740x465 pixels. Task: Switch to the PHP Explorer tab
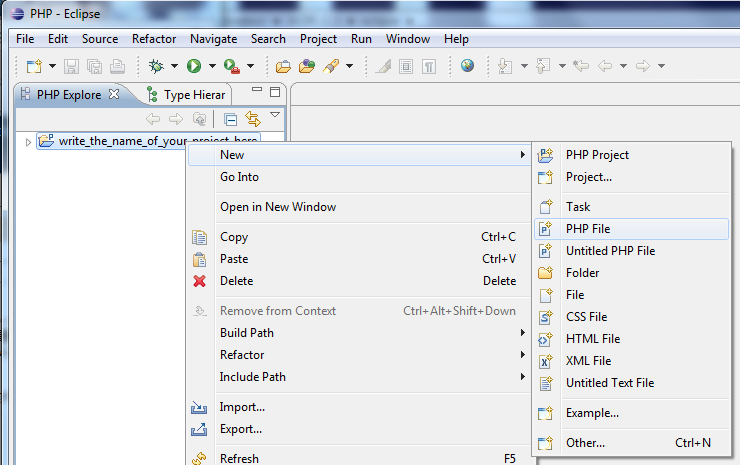pos(69,95)
